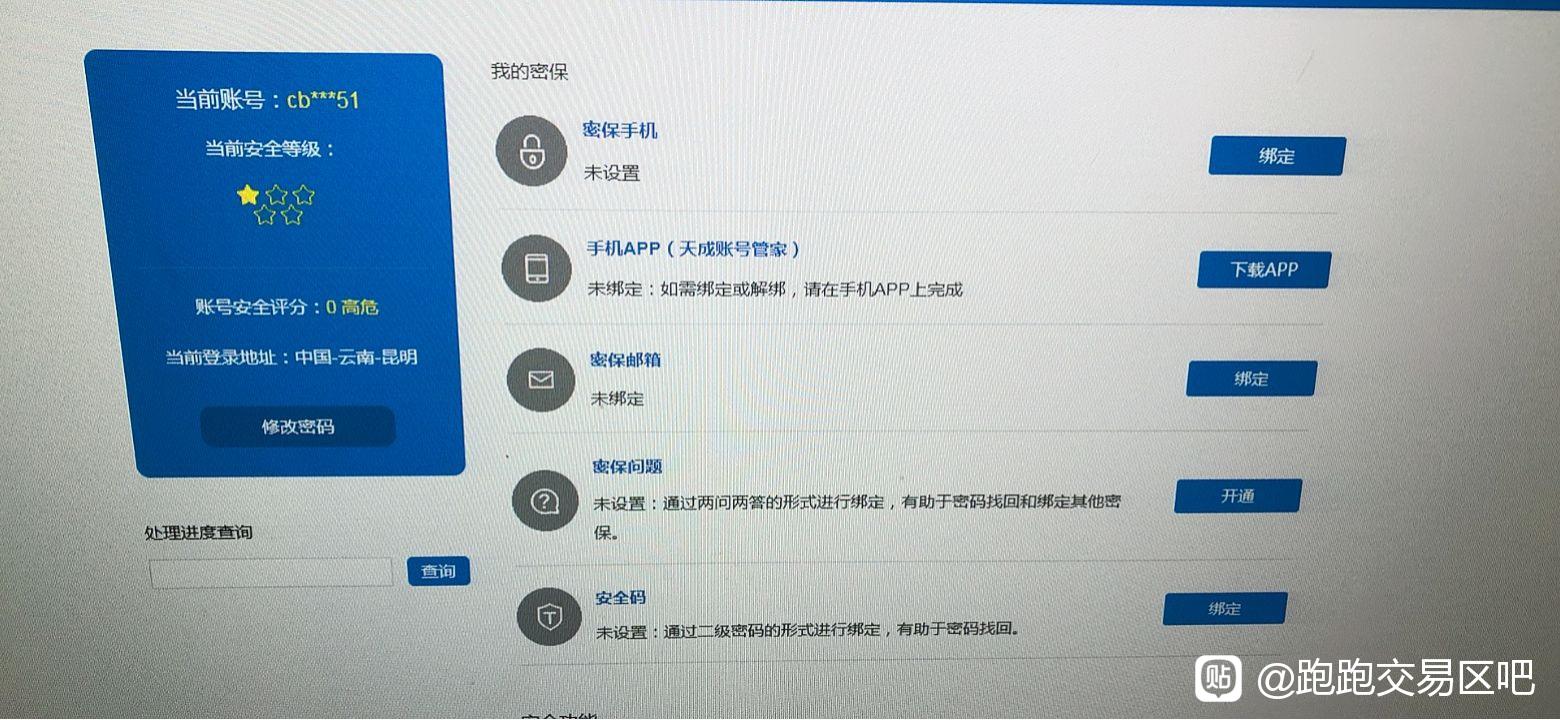Bind the 安全码 with 绑定 button
This screenshot has width=1560, height=720.
coord(1225,609)
